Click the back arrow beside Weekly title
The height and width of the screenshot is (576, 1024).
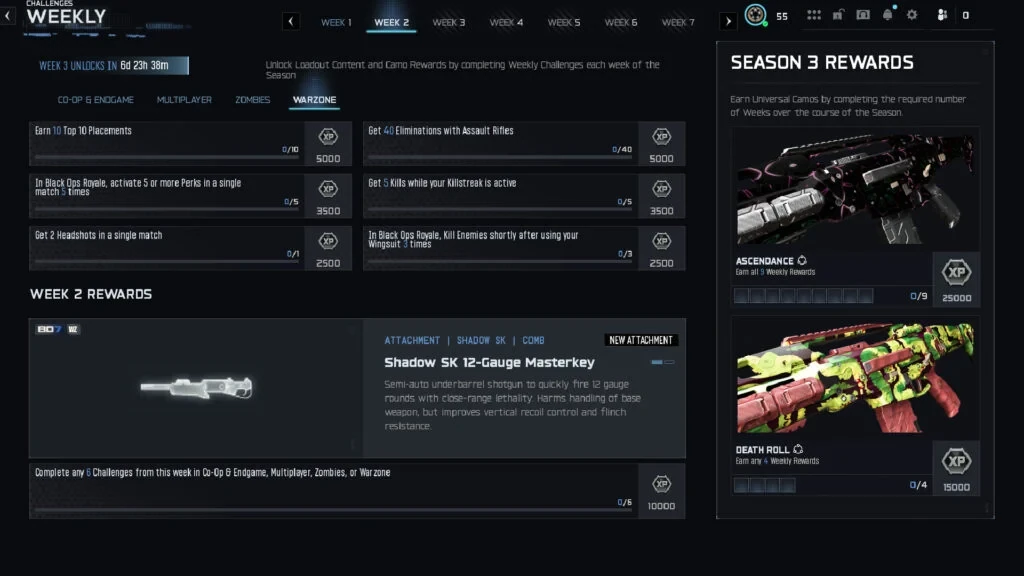(8, 16)
